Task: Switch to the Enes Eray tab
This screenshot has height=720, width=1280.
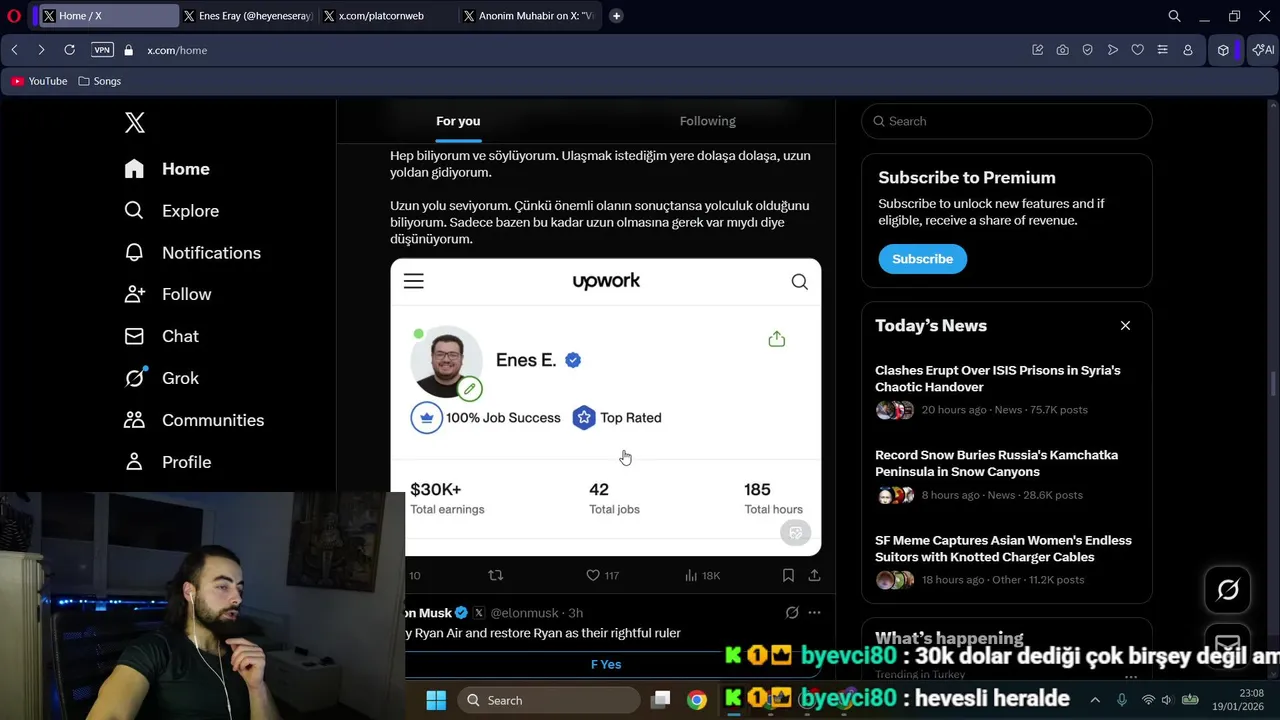Action: (249, 16)
